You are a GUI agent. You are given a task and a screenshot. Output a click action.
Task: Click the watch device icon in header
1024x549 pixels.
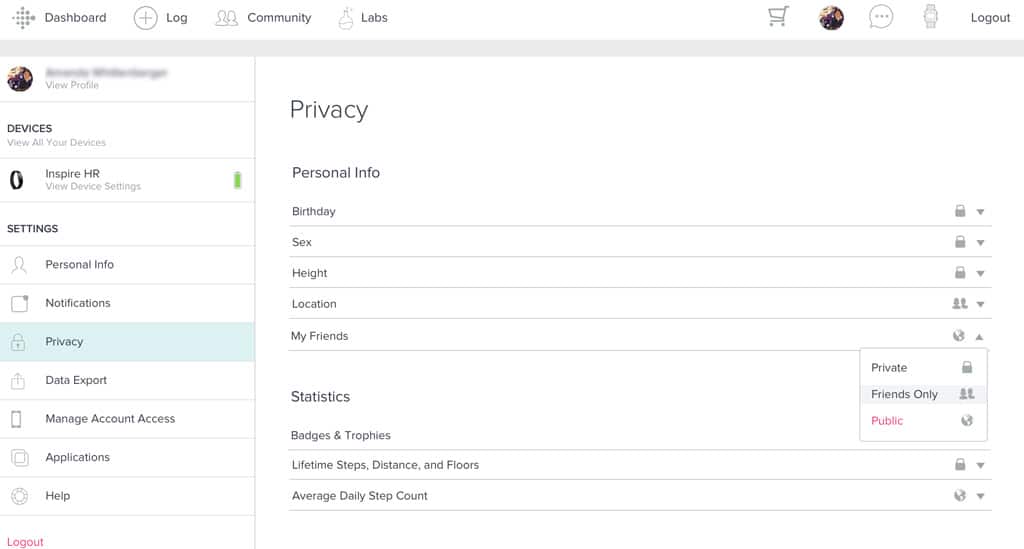pos(931,17)
